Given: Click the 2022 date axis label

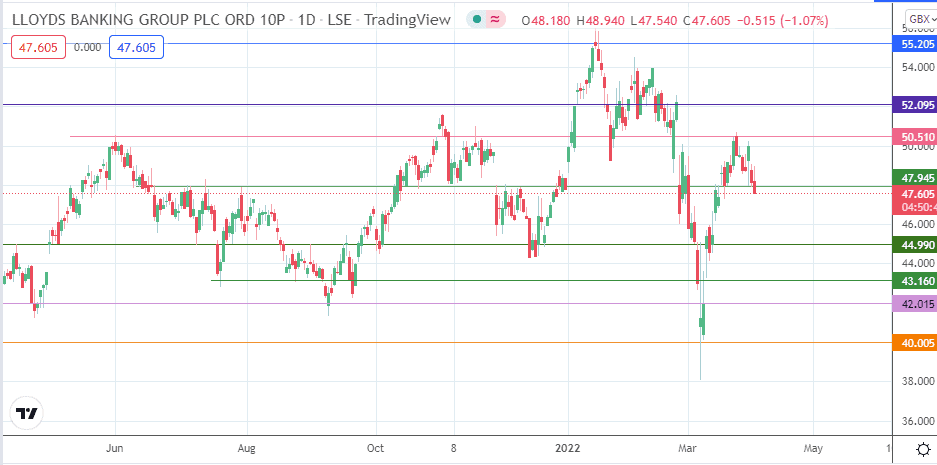Looking at the screenshot, I should click(569, 448).
